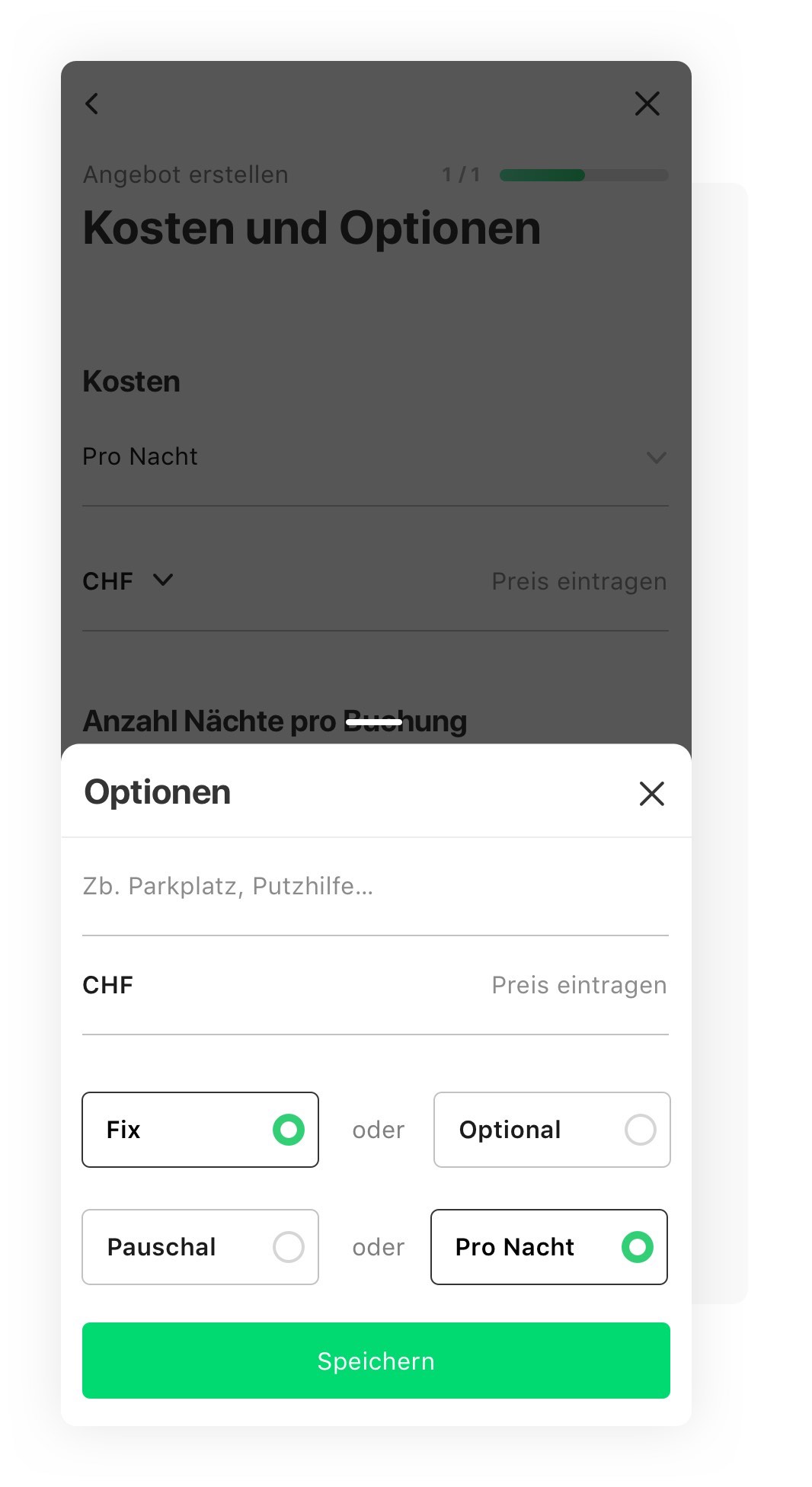The height and width of the screenshot is (1487, 812).
Task: Choose the Optional radio option
Action: [x=552, y=1130]
